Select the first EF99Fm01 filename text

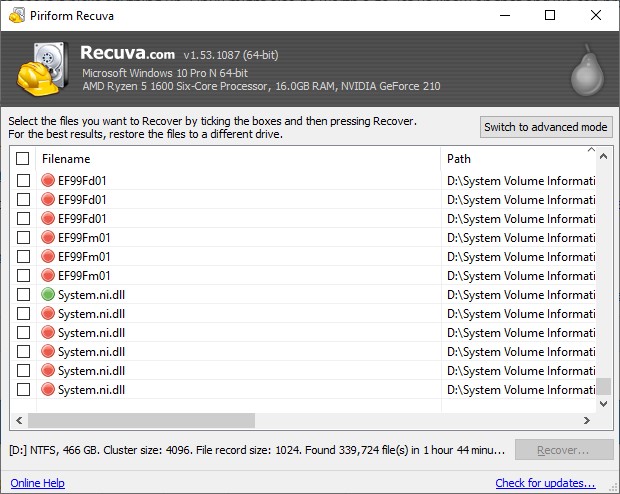pyautogui.click(x=84, y=238)
